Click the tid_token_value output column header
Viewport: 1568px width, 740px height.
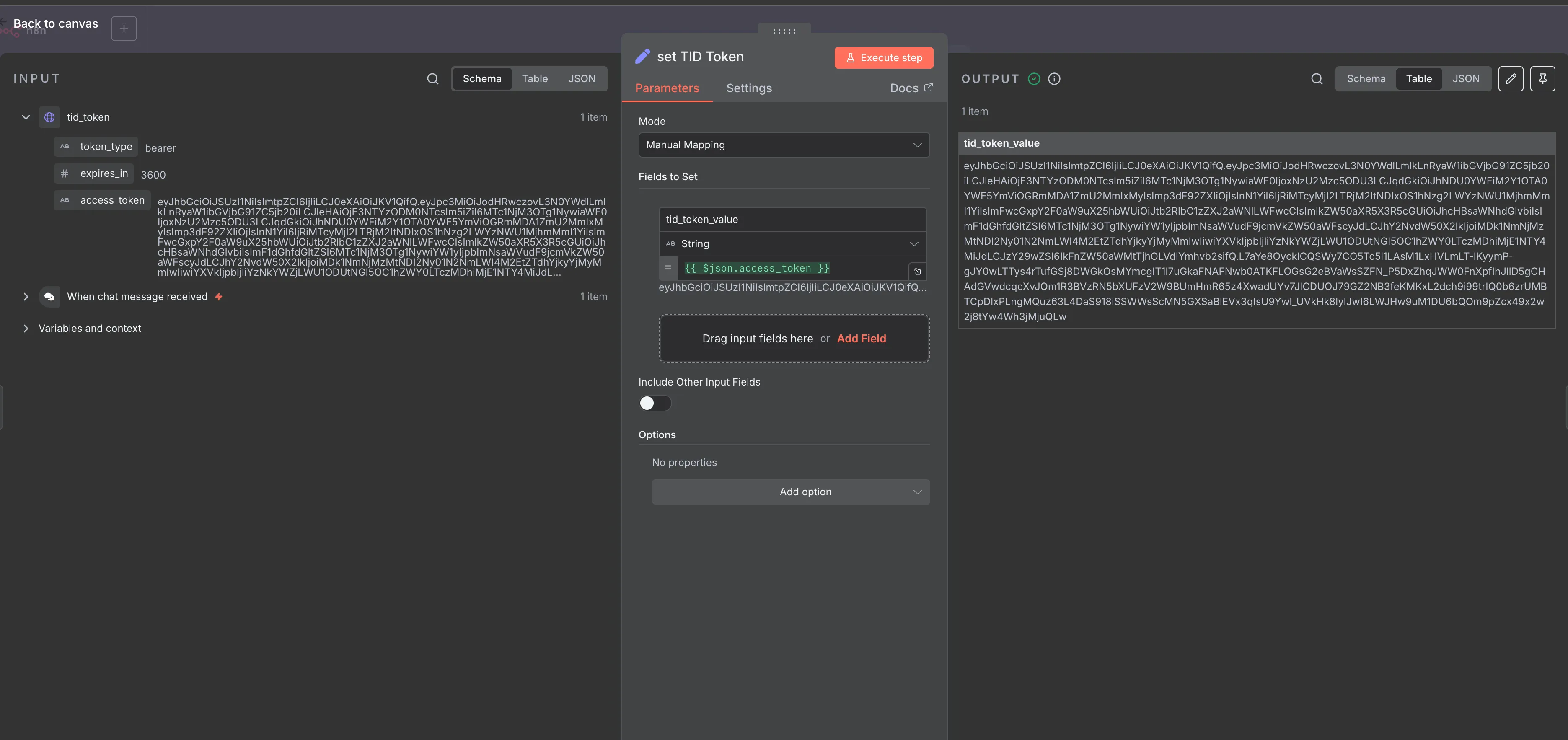coord(1256,144)
